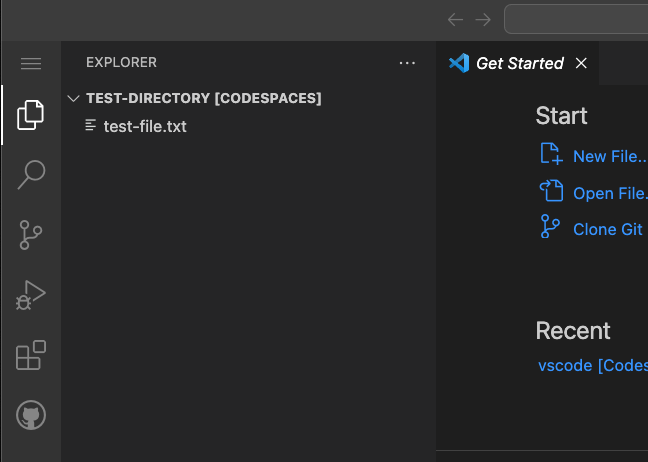Open the GitHub view in activity bar

pos(31,415)
